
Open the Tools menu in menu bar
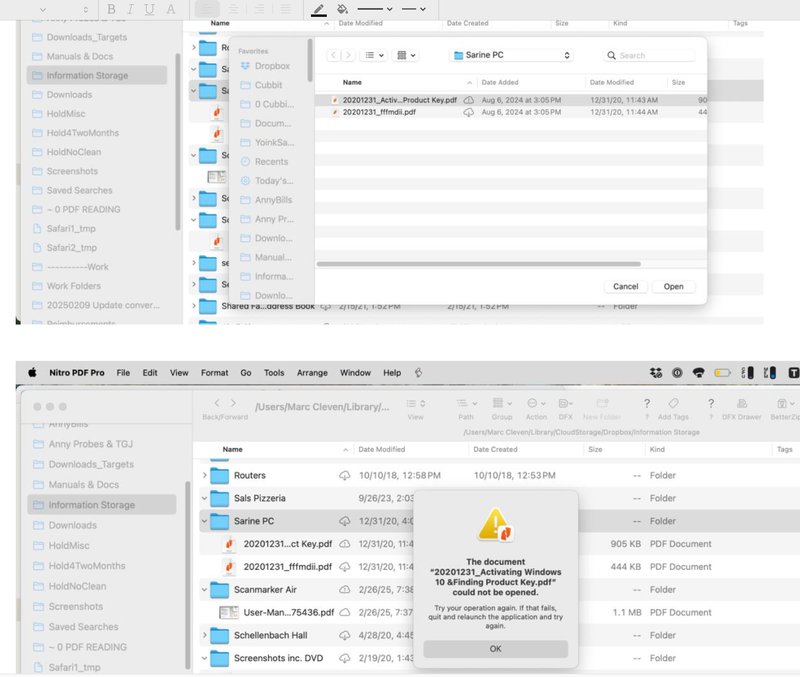coord(274,373)
